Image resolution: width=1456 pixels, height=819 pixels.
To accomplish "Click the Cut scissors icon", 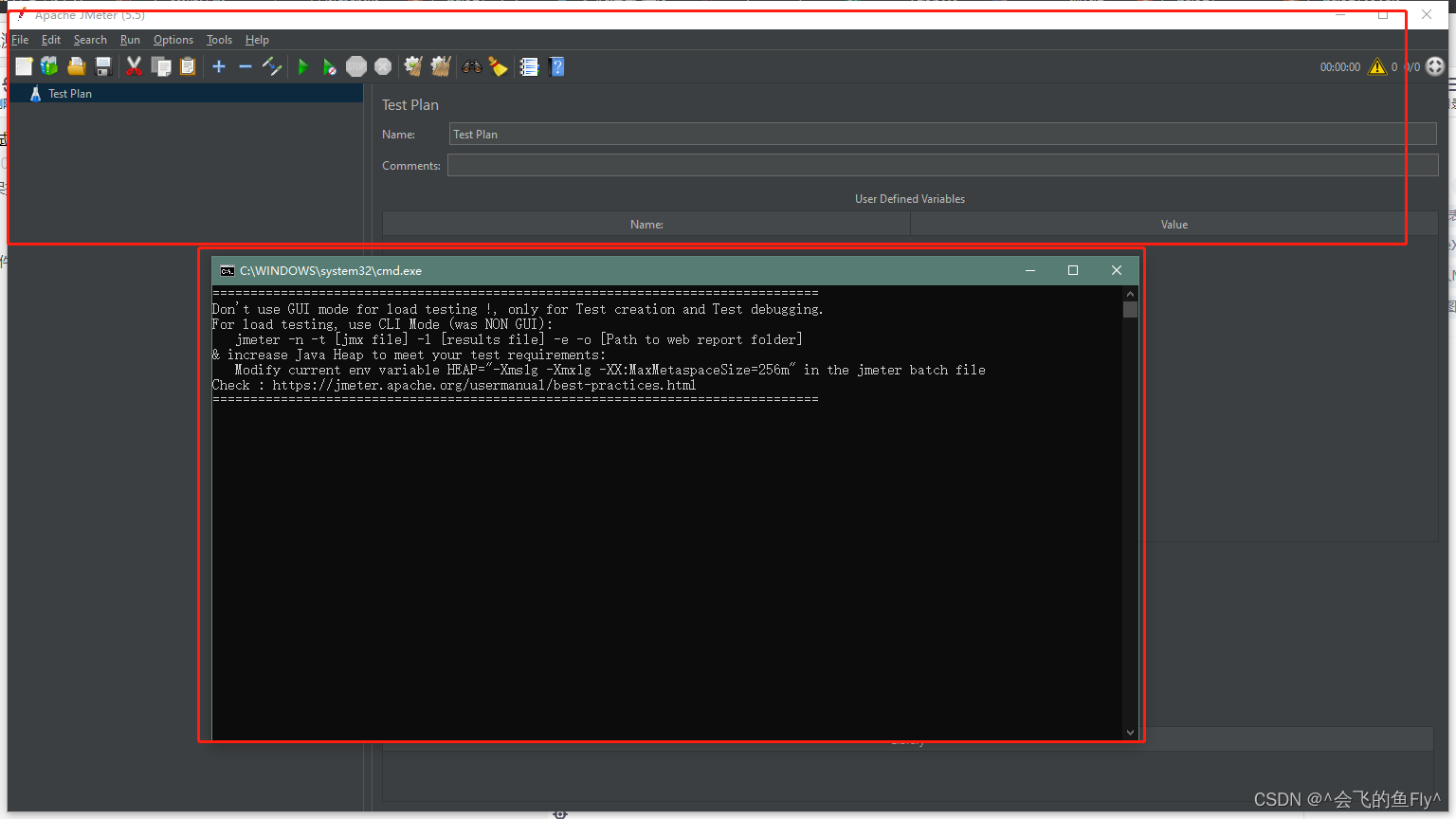I will tap(134, 66).
